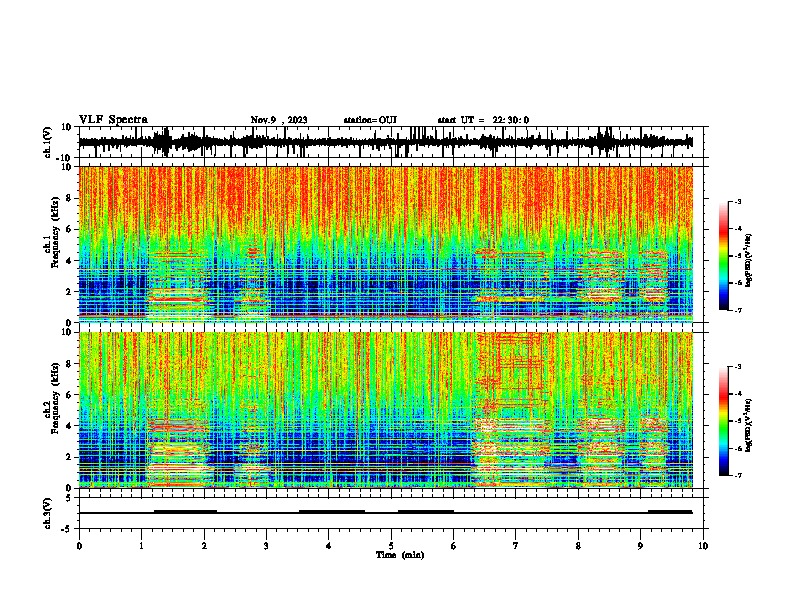The height and width of the screenshot is (612, 792).
Task: Click the ch.1 "Frequency (kHz)" axis label
Action: click(x=56, y=232)
